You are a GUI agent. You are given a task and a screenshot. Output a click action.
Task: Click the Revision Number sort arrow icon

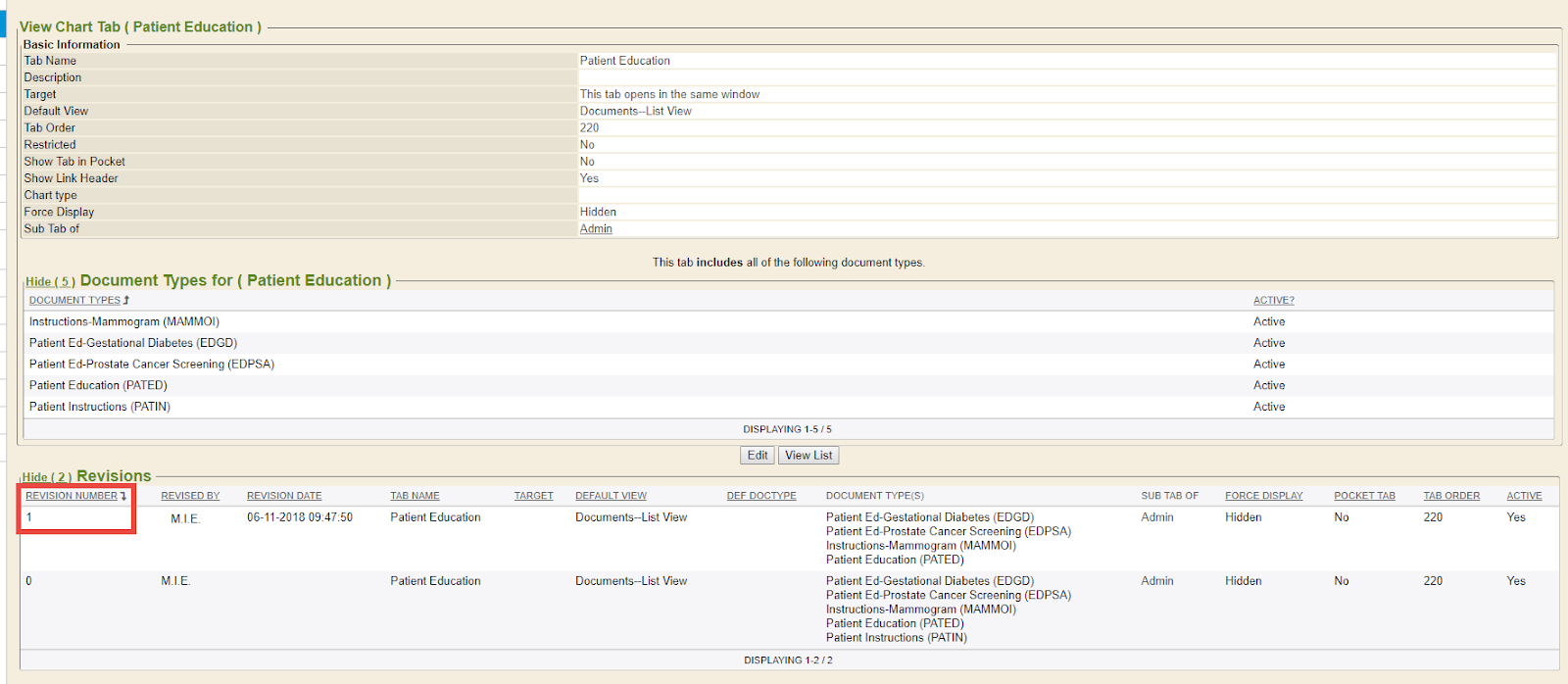(x=123, y=496)
